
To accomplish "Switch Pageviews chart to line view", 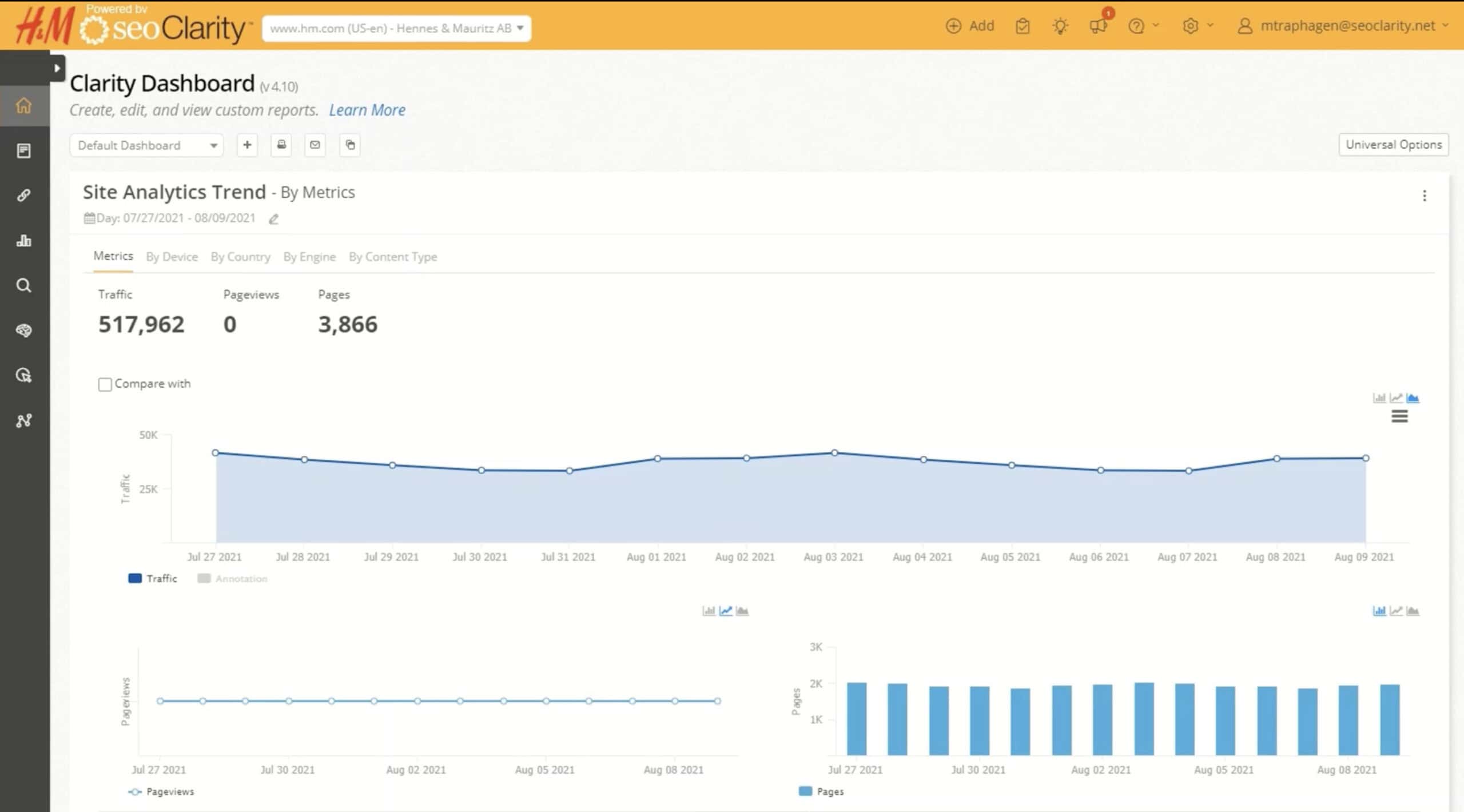I will coord(726,611).
